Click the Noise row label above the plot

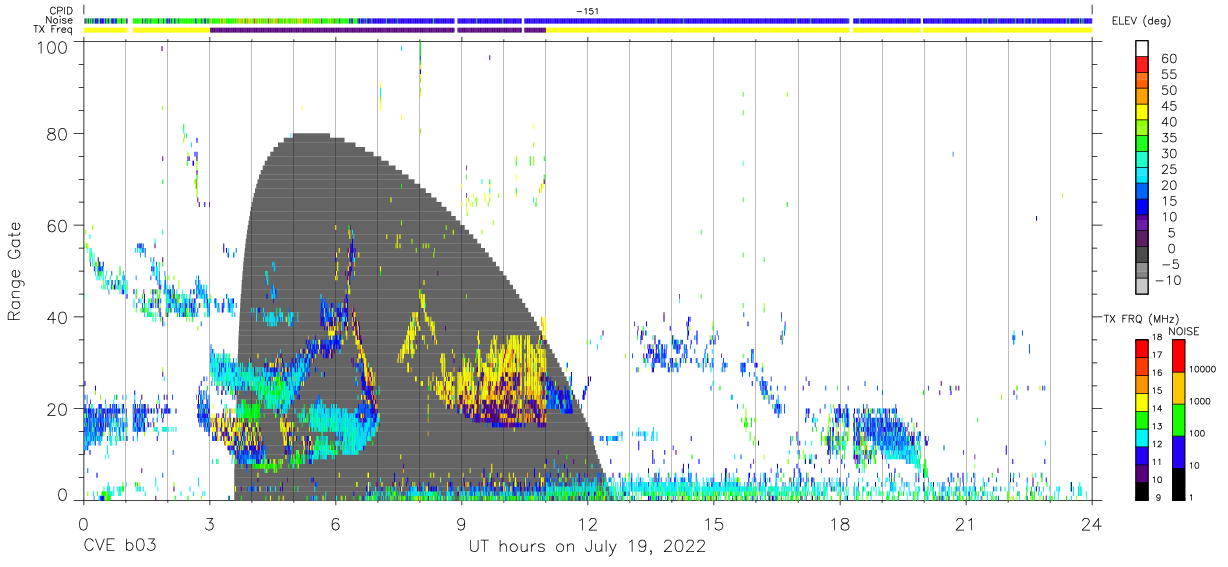[59, 20]
